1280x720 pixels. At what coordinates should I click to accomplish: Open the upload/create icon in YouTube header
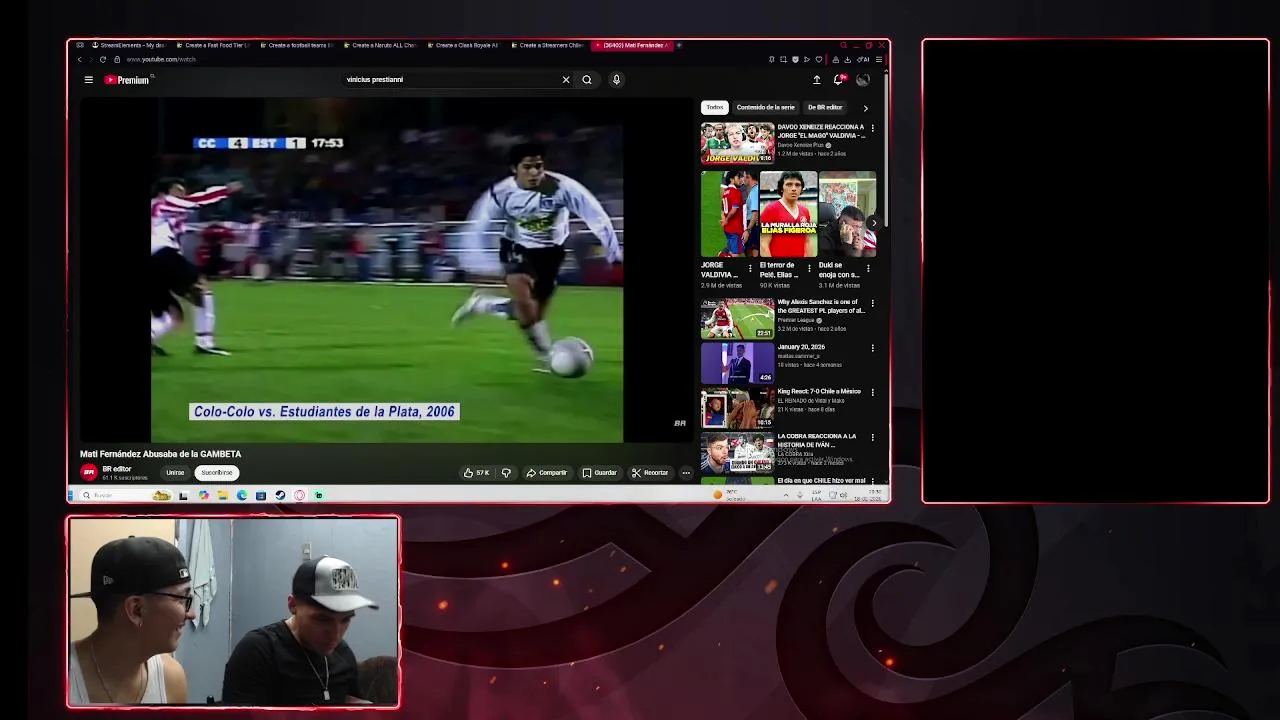pyautogui.click(x=816, y=80)
